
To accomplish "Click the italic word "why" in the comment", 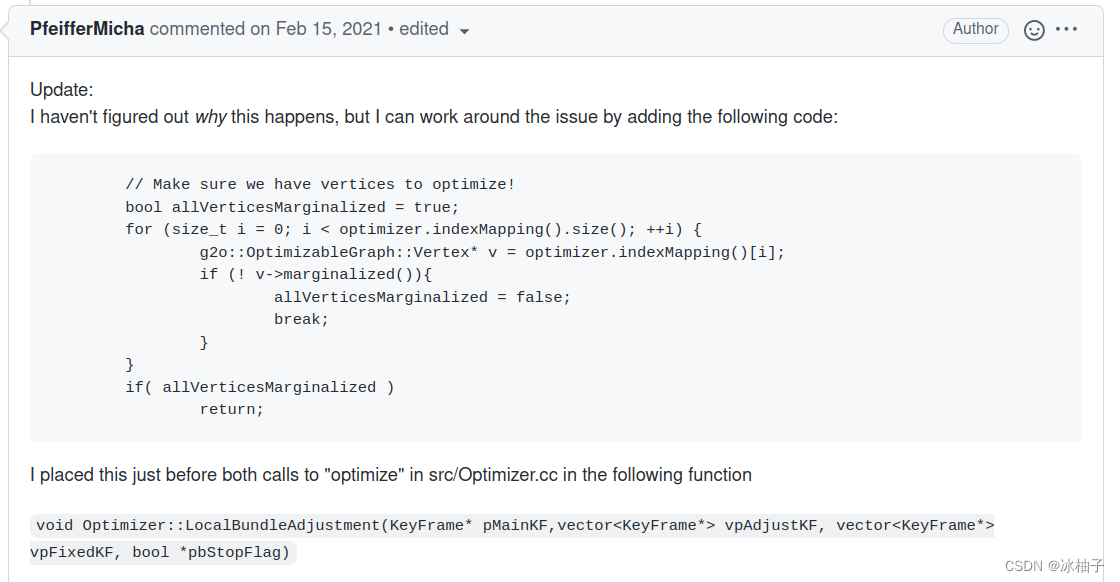I will pyautogui.click(x=210, y=117).
